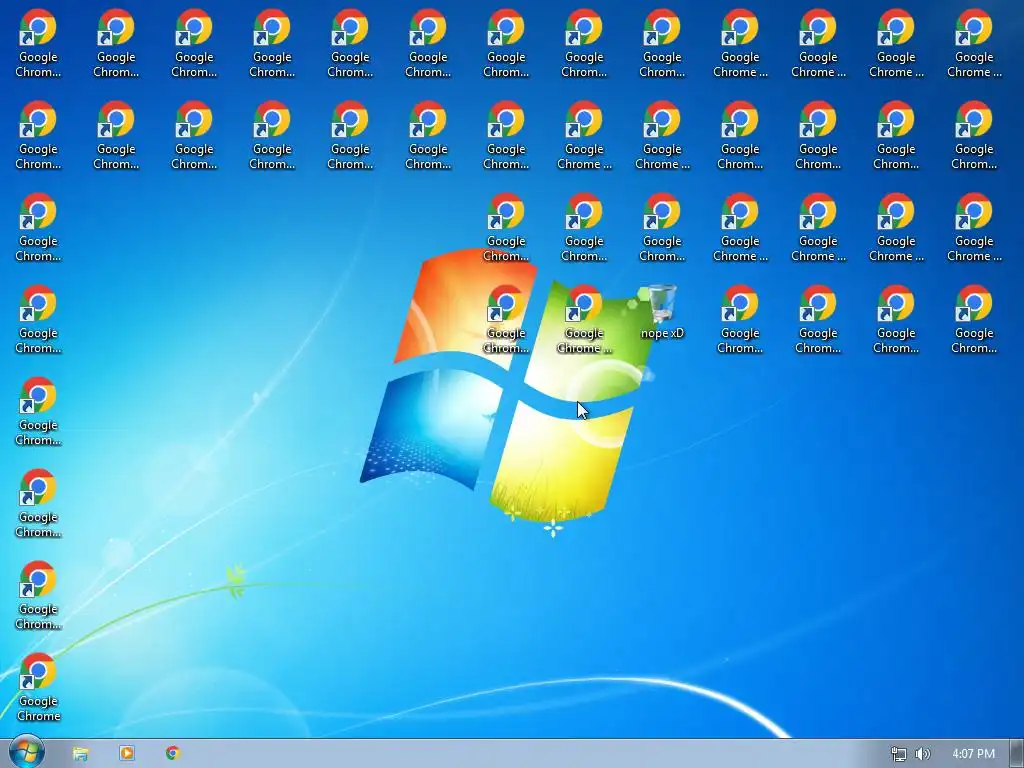Open the network status tray icon

click(x=899, y=754)
